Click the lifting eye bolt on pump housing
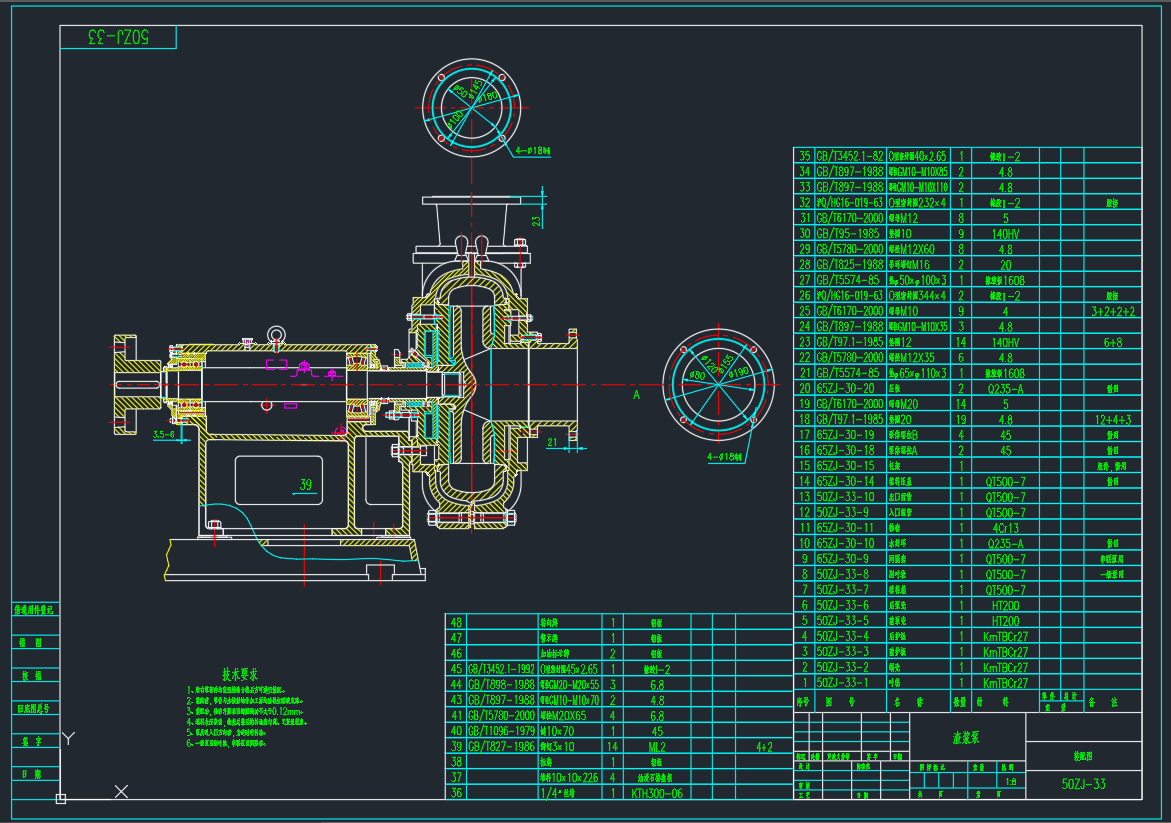Screen dimensions: 1171x823 pyautogui.click(x=274, y=335)
